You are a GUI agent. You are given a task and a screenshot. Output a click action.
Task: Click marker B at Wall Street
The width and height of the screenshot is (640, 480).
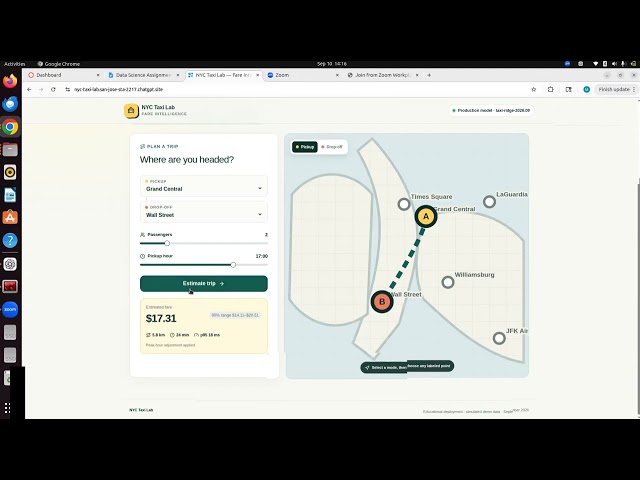coord(382,302)
